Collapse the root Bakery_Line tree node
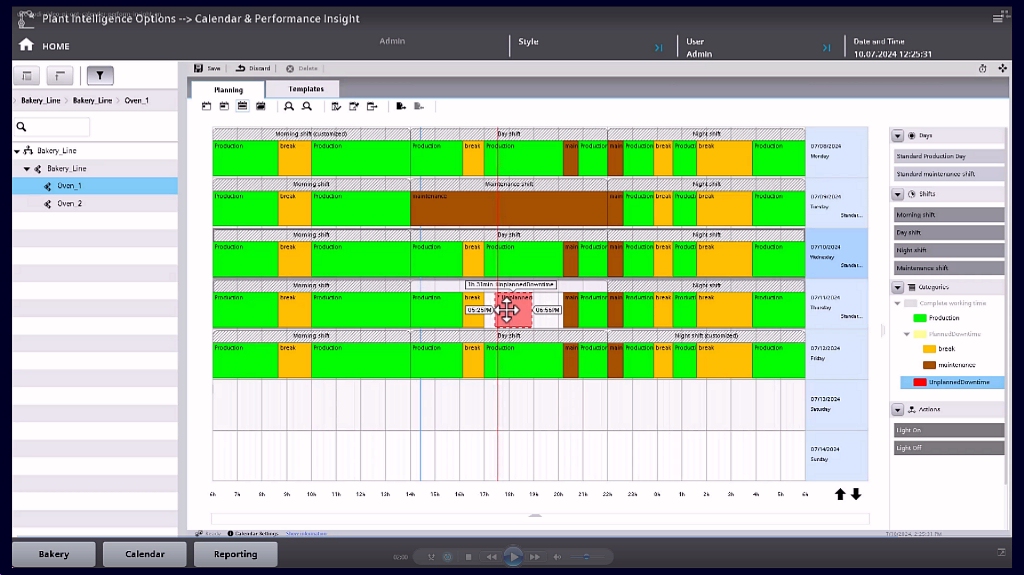Screen dimensions: 1024x575 tap(17, 151)
